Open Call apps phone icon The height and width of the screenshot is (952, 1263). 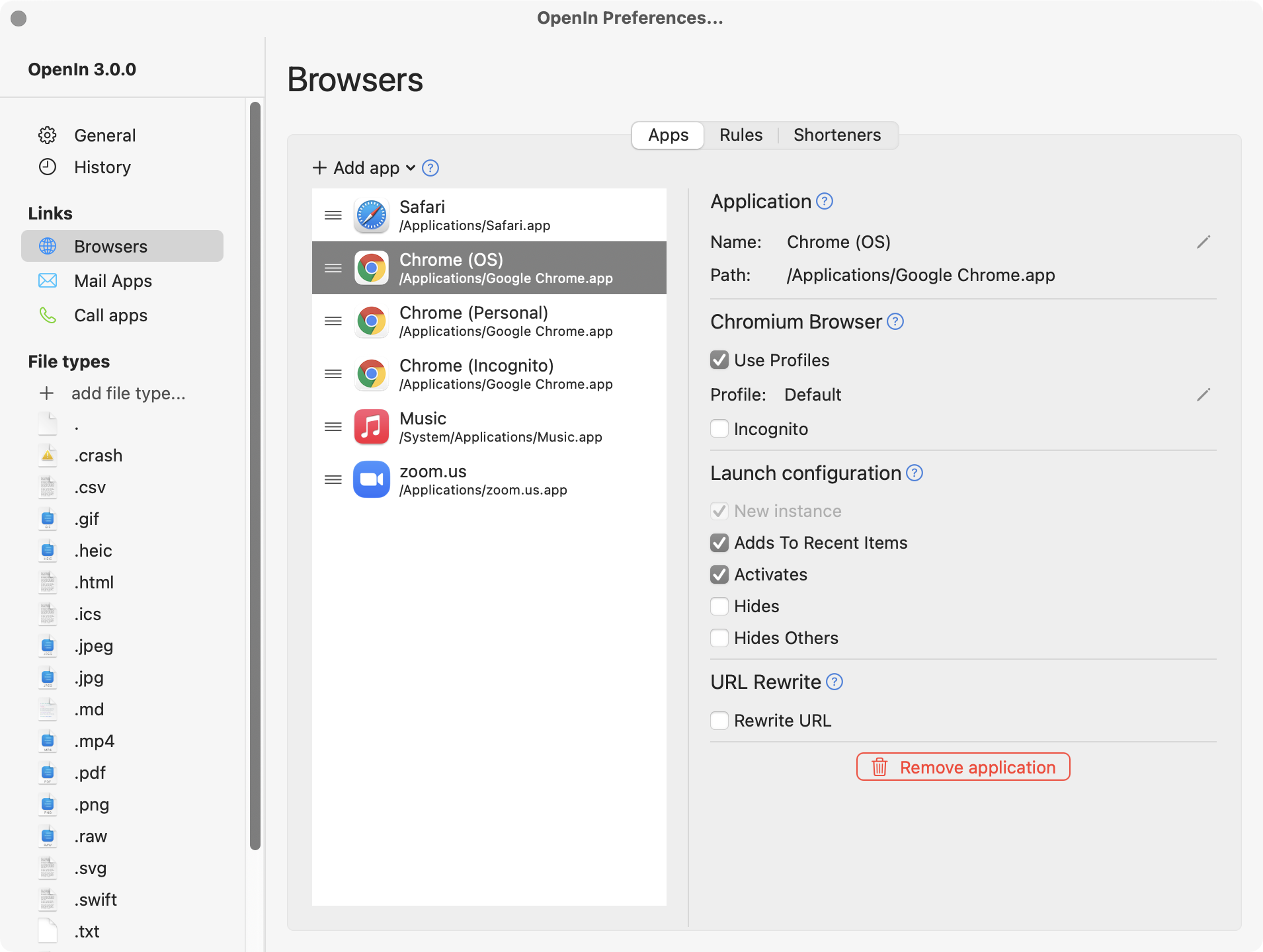pos(48,315)
